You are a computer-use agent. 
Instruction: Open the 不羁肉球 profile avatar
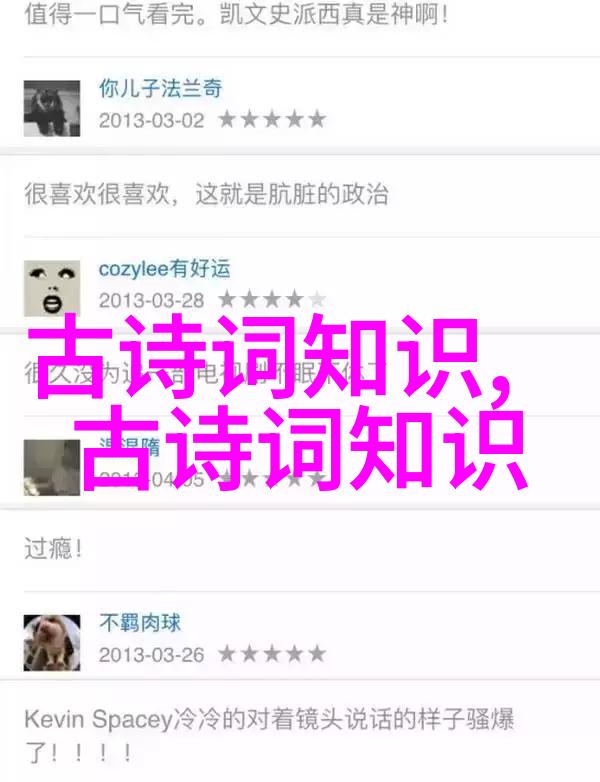pos(52,642)
